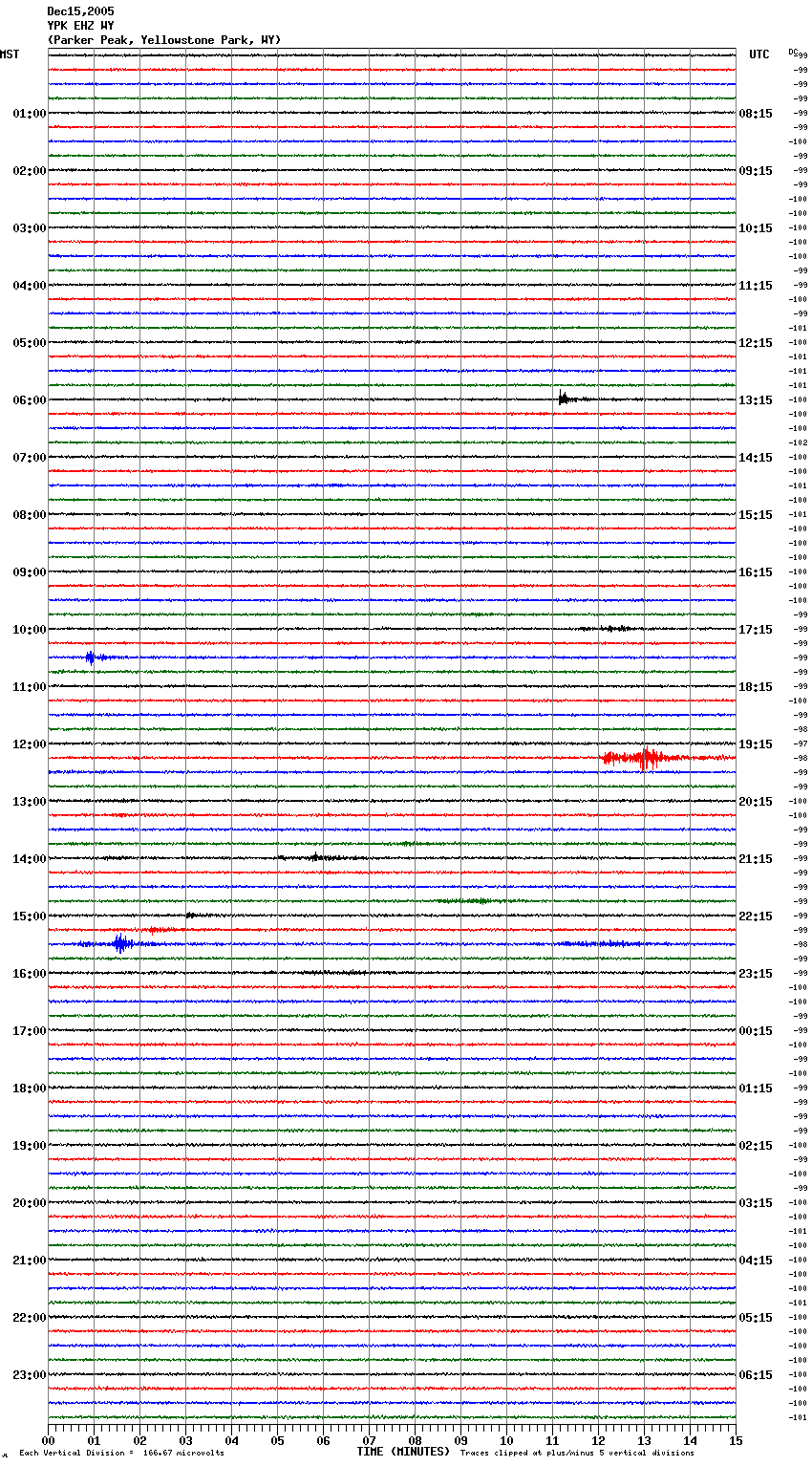This screenshot has height=1466, width=812.
Task: Select the 20:15 UTC time label
Action: pos(756,802)
